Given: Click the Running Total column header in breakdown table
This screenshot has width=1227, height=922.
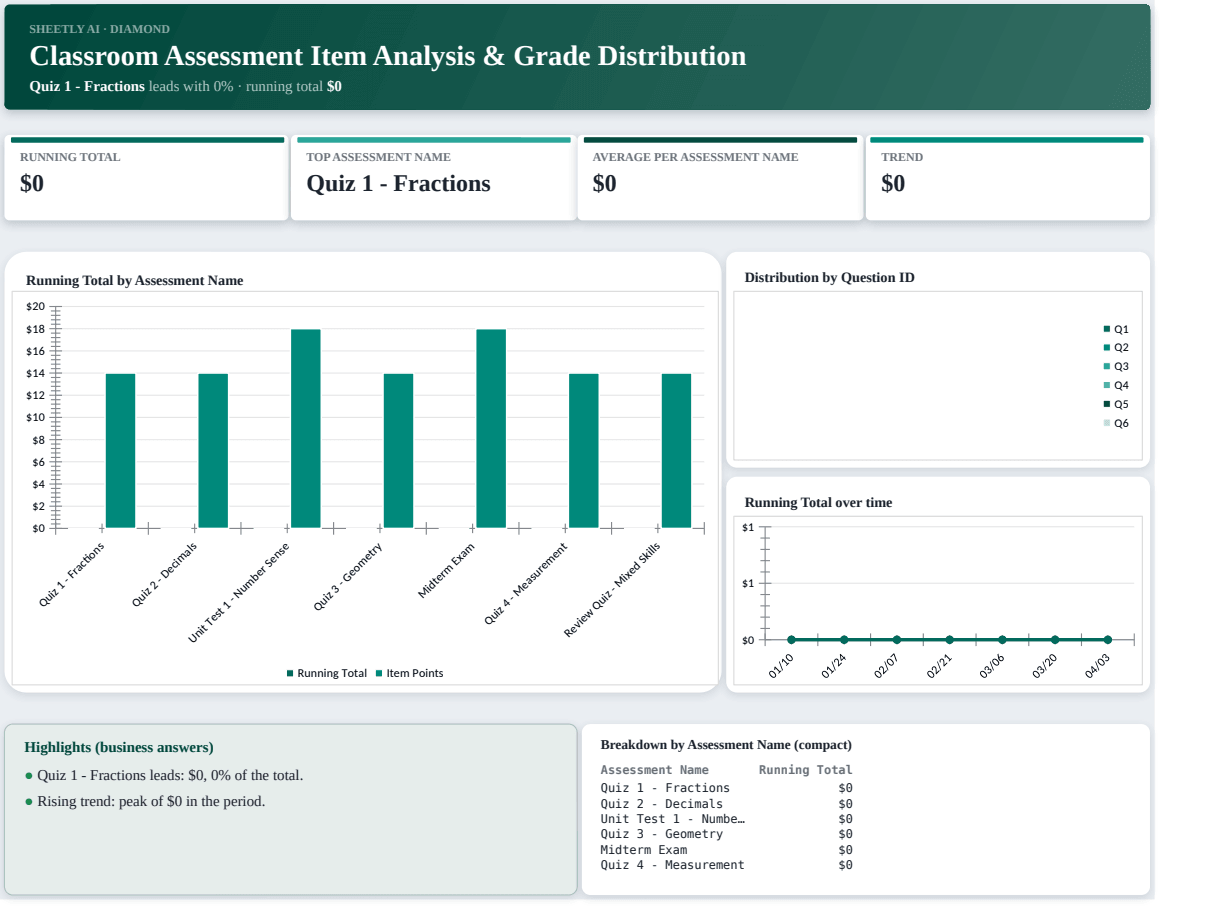Looking at the screenshot, I should 806,770.
